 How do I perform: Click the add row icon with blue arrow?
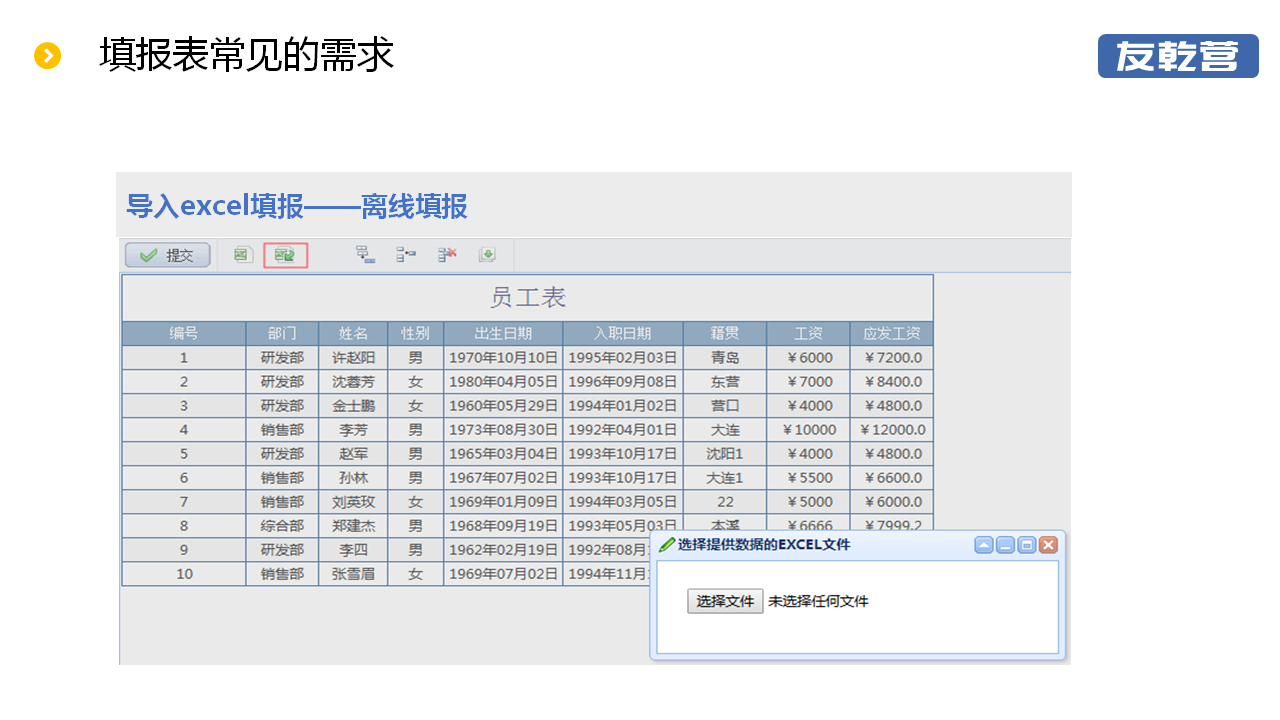406,255
